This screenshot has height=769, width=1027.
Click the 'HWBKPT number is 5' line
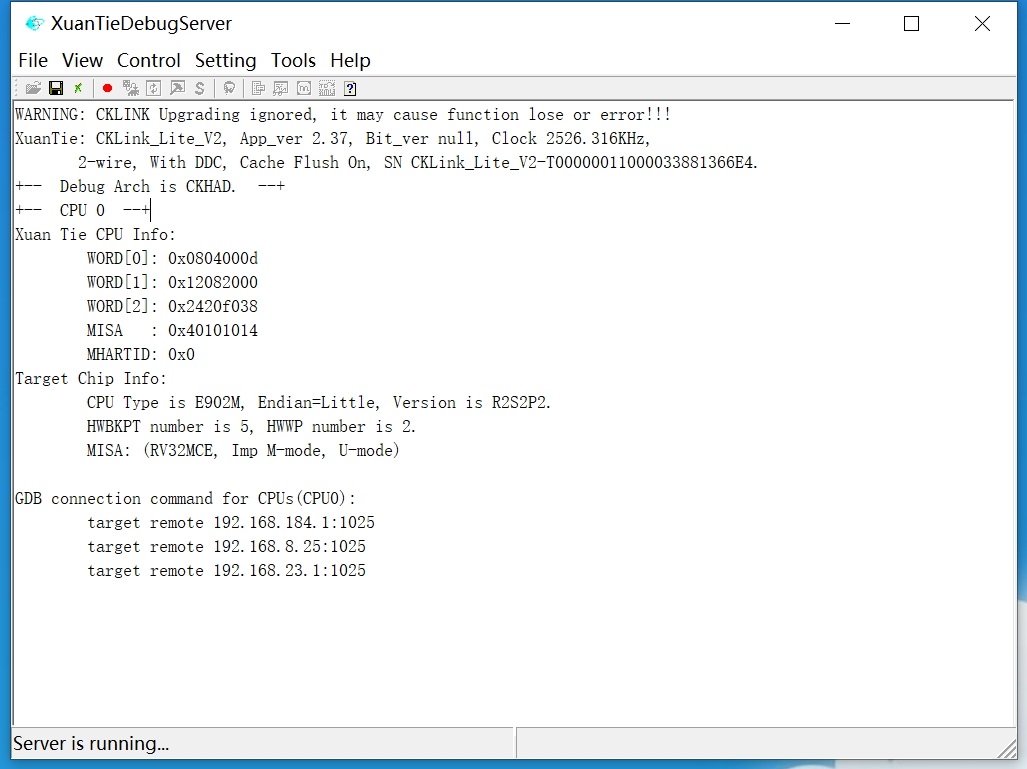[x=251, y=426]
